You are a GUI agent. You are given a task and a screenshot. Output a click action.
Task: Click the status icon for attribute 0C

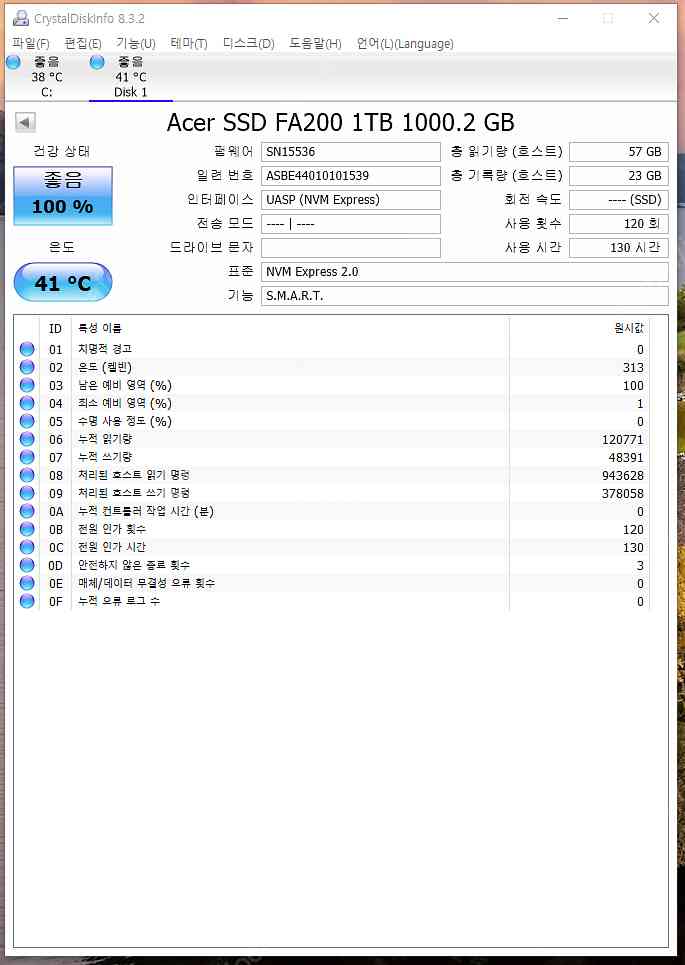click(27, 547)
